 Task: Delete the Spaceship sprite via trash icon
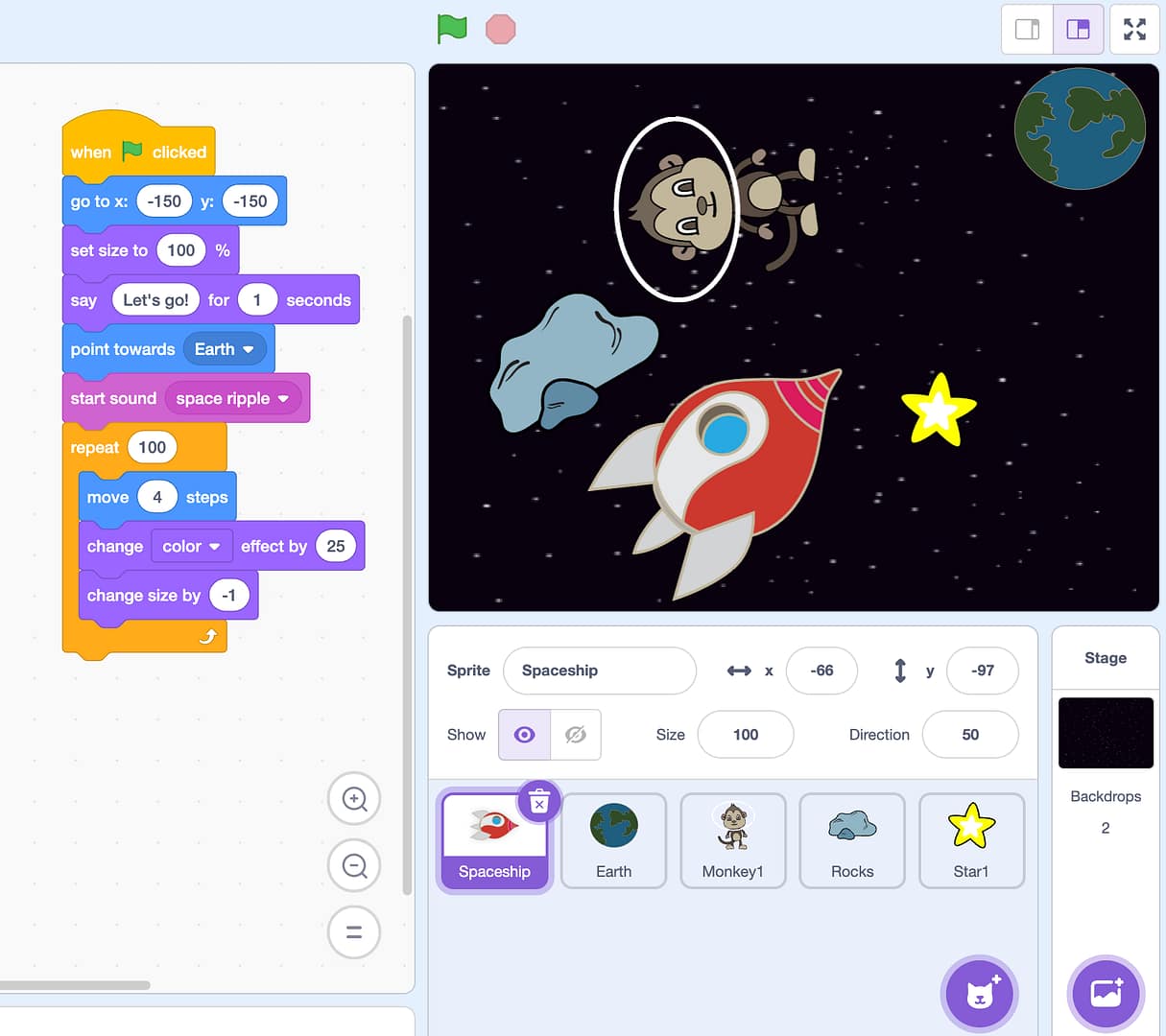click(x=539, y=800)
